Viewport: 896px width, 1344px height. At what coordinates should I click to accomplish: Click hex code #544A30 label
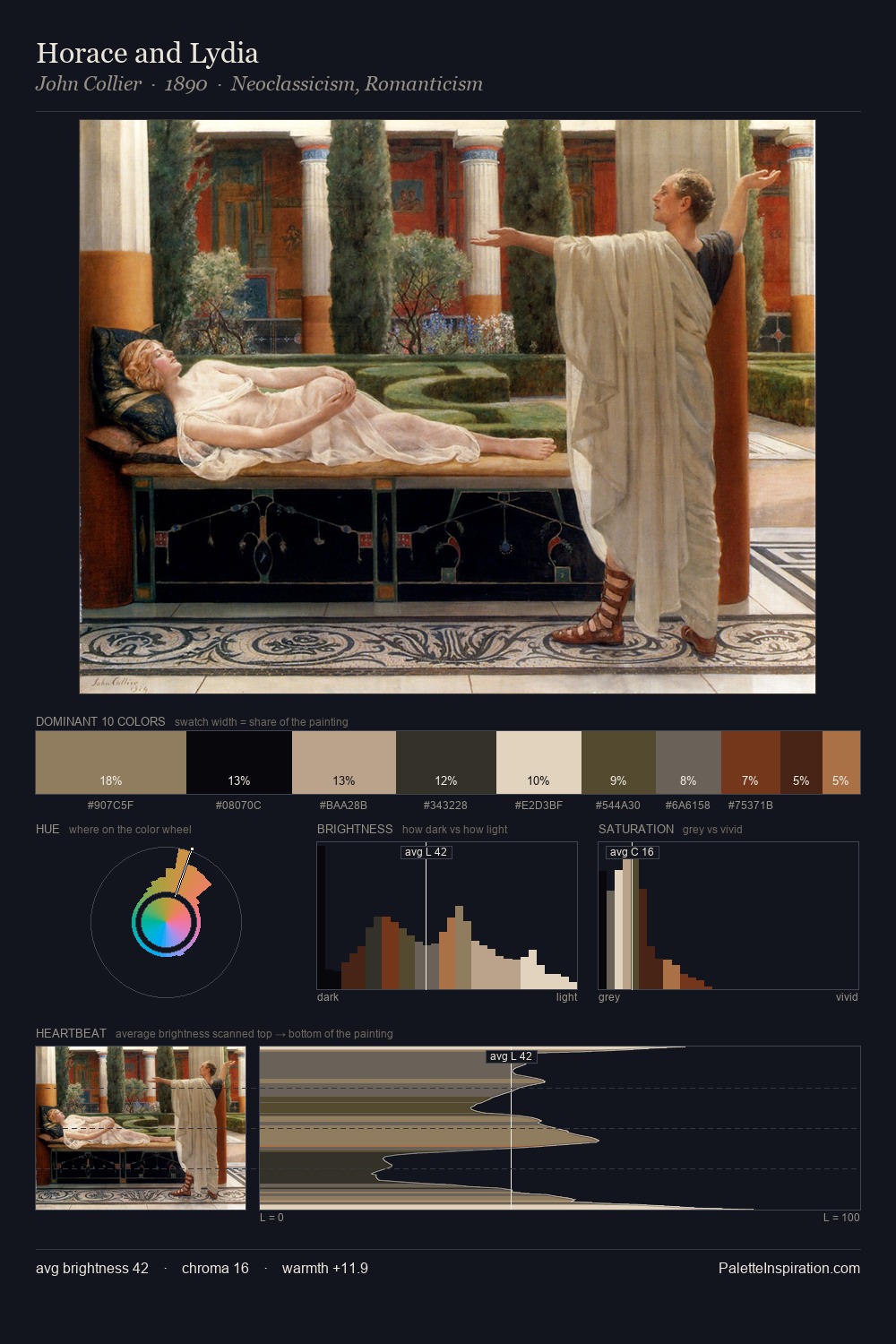pyautogui.click(x=618, y=806)
